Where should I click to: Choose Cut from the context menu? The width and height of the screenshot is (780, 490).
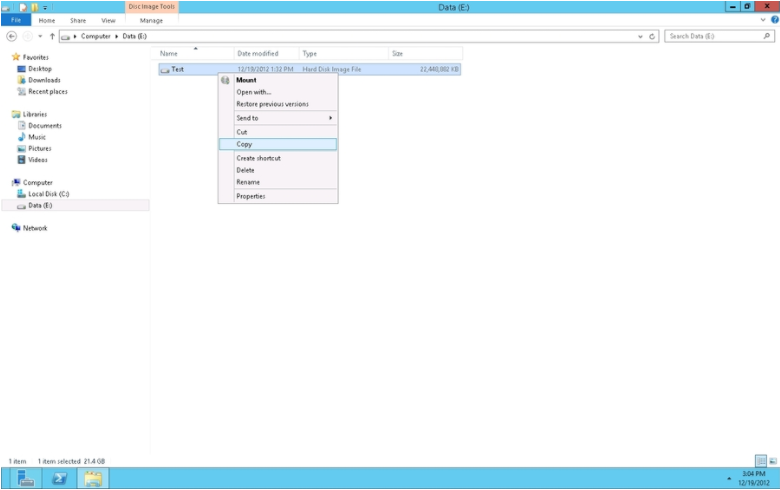click(242, 132)
